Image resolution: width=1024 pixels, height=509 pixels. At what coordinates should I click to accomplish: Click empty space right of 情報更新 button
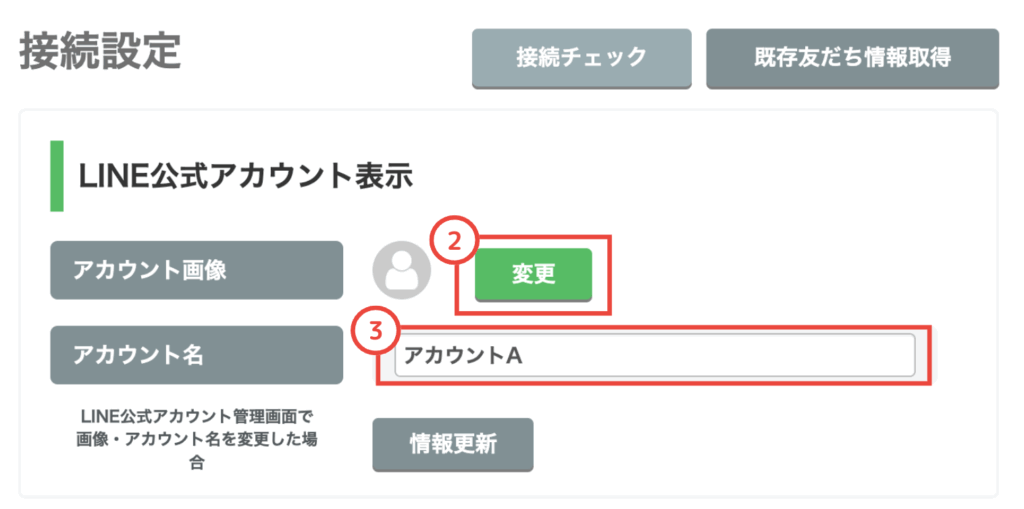[x=751, y=444]
